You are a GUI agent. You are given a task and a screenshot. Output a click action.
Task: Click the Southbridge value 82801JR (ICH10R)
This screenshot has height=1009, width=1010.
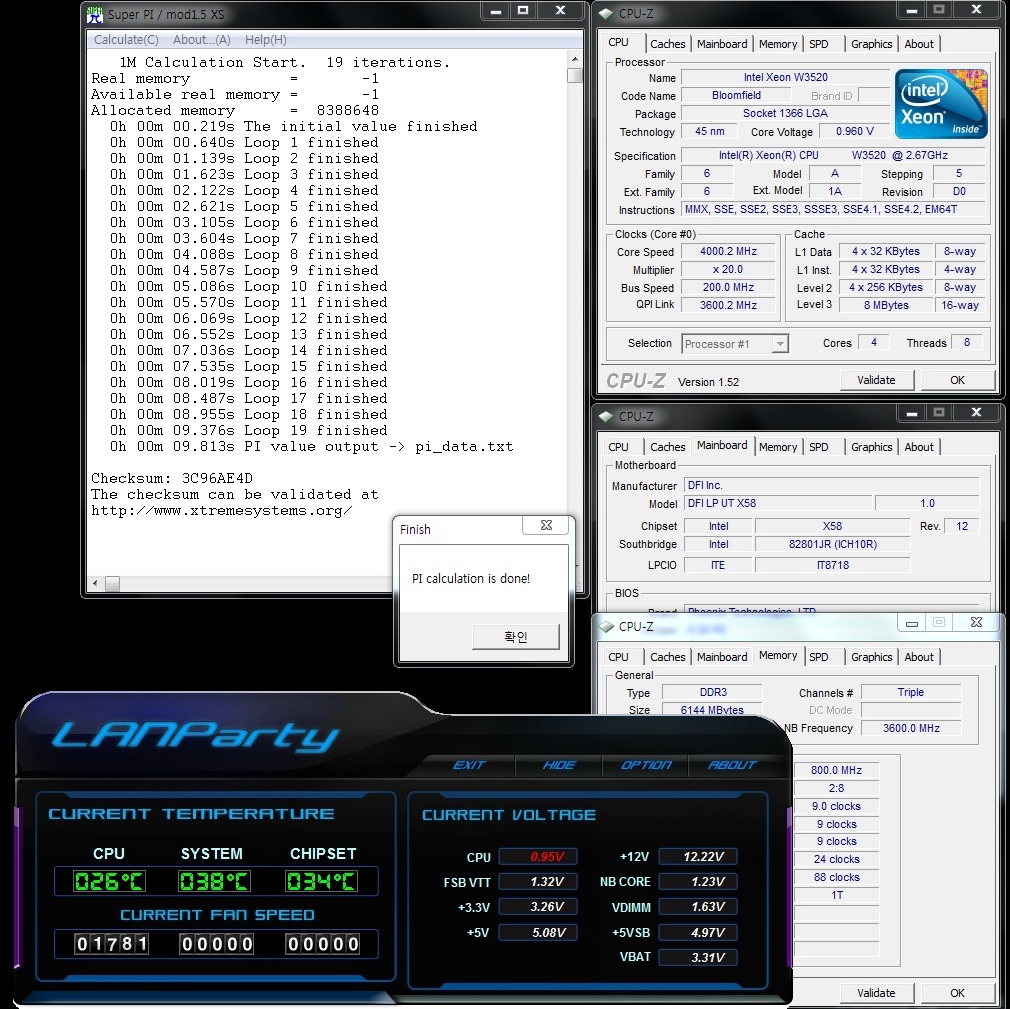pyautogui.click(x=832, y=544)
